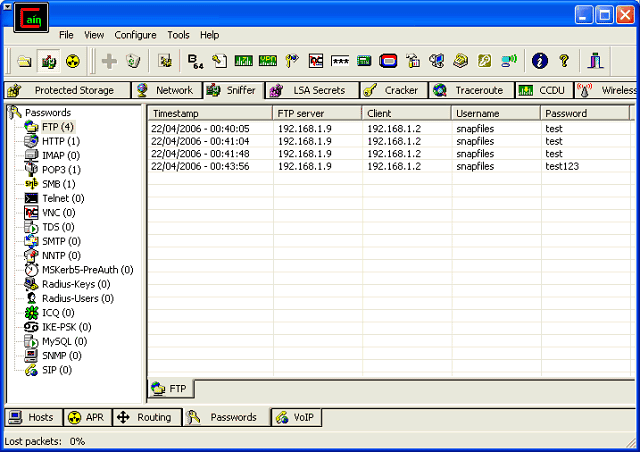Open the APR bottom tab
This screenshot has height=452, width=640.
[87, 417]
